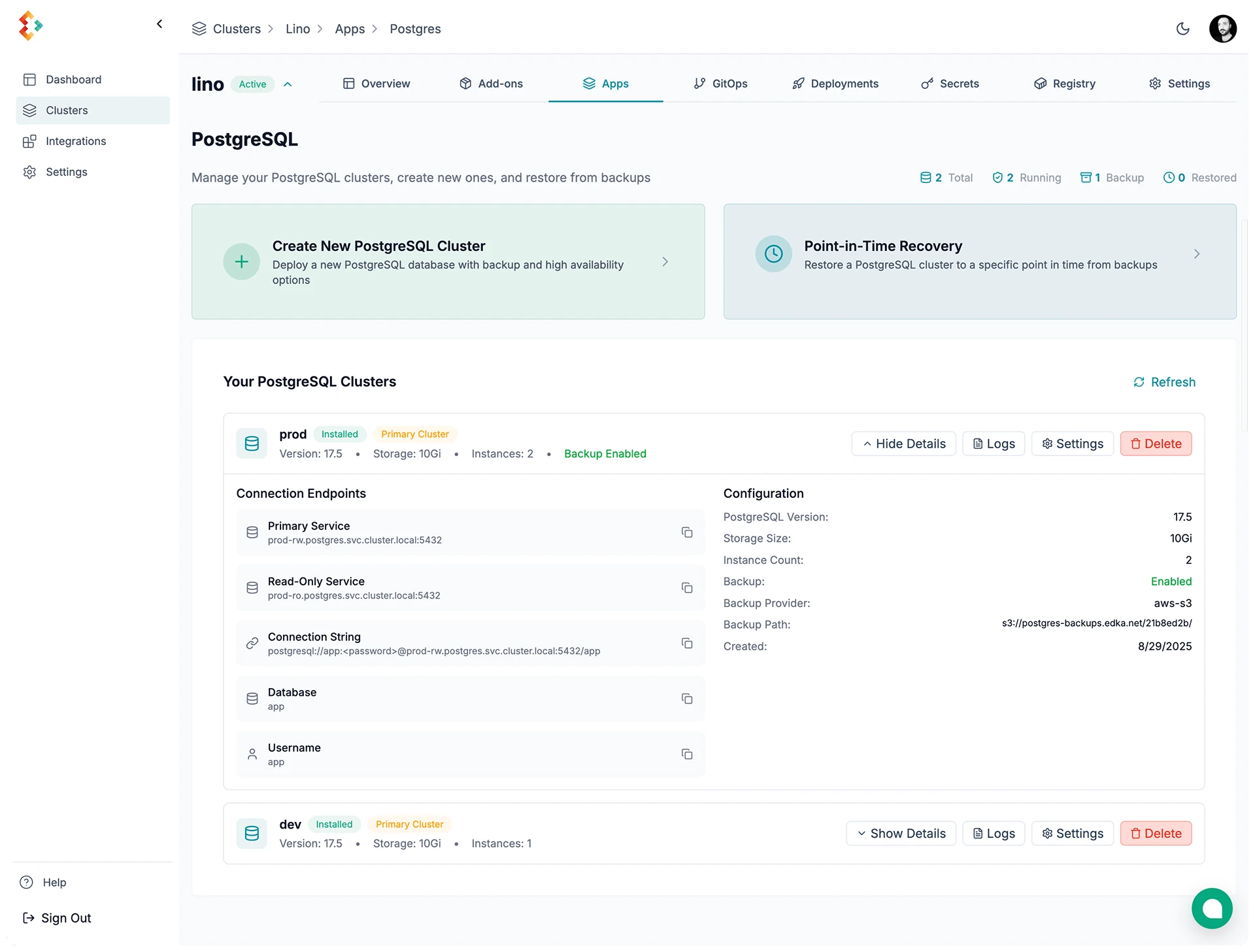
Task: Switch to the GitOps tab
Action: (720, 84)
